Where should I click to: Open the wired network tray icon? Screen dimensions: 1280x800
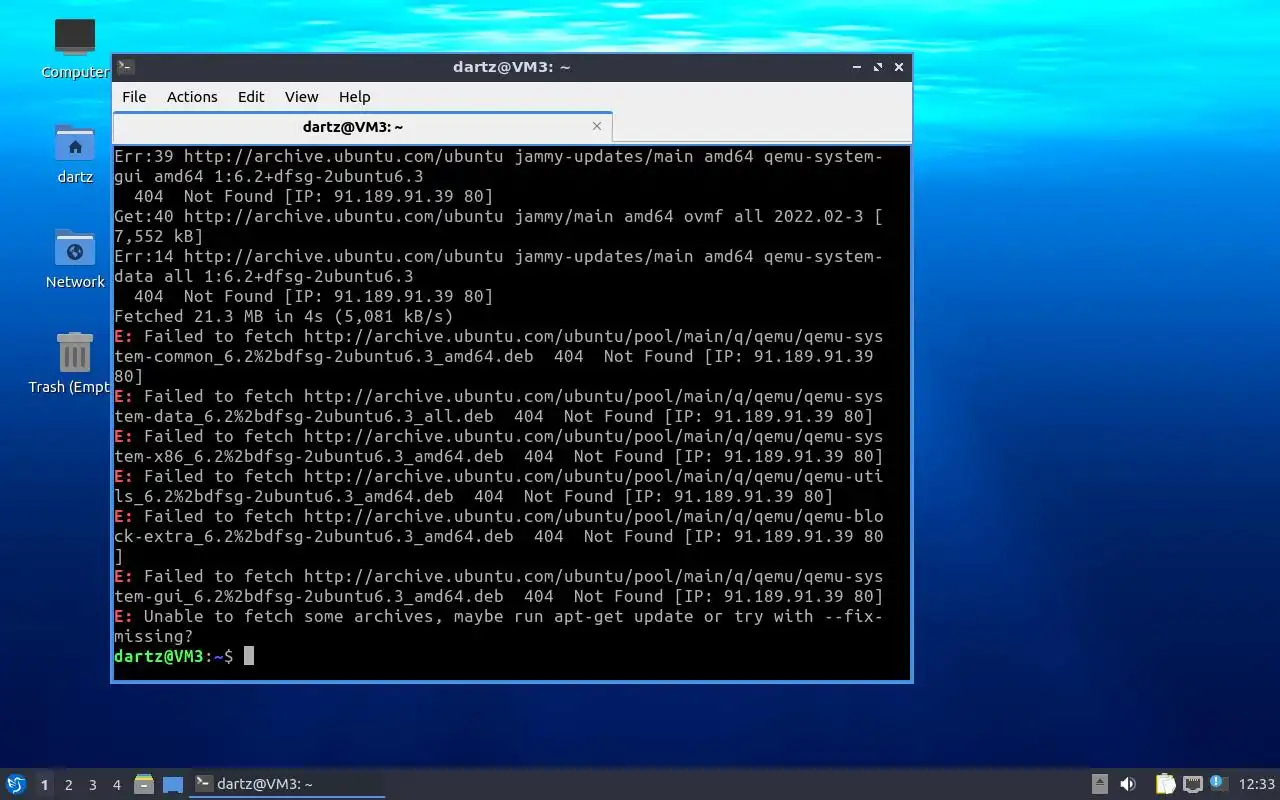(x=1192, y=784)
